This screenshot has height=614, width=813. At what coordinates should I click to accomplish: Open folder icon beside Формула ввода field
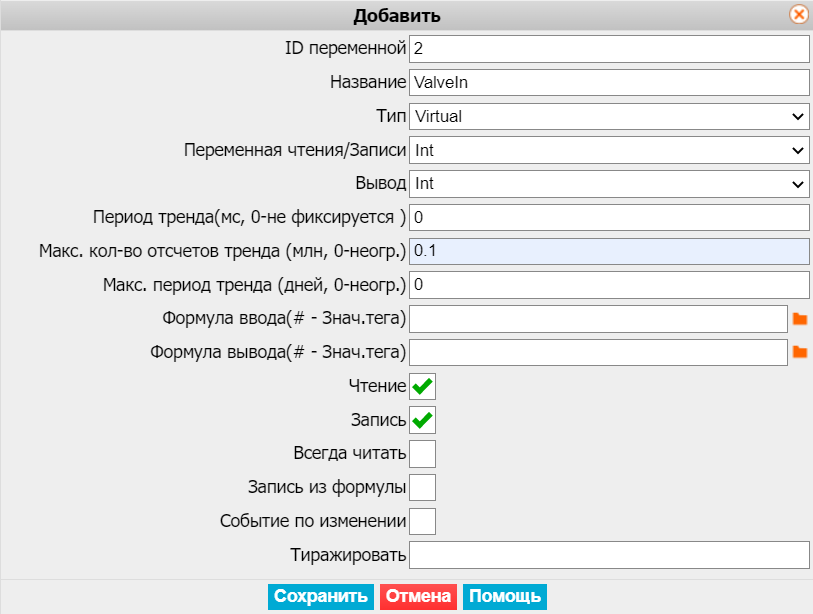point(800,319)
